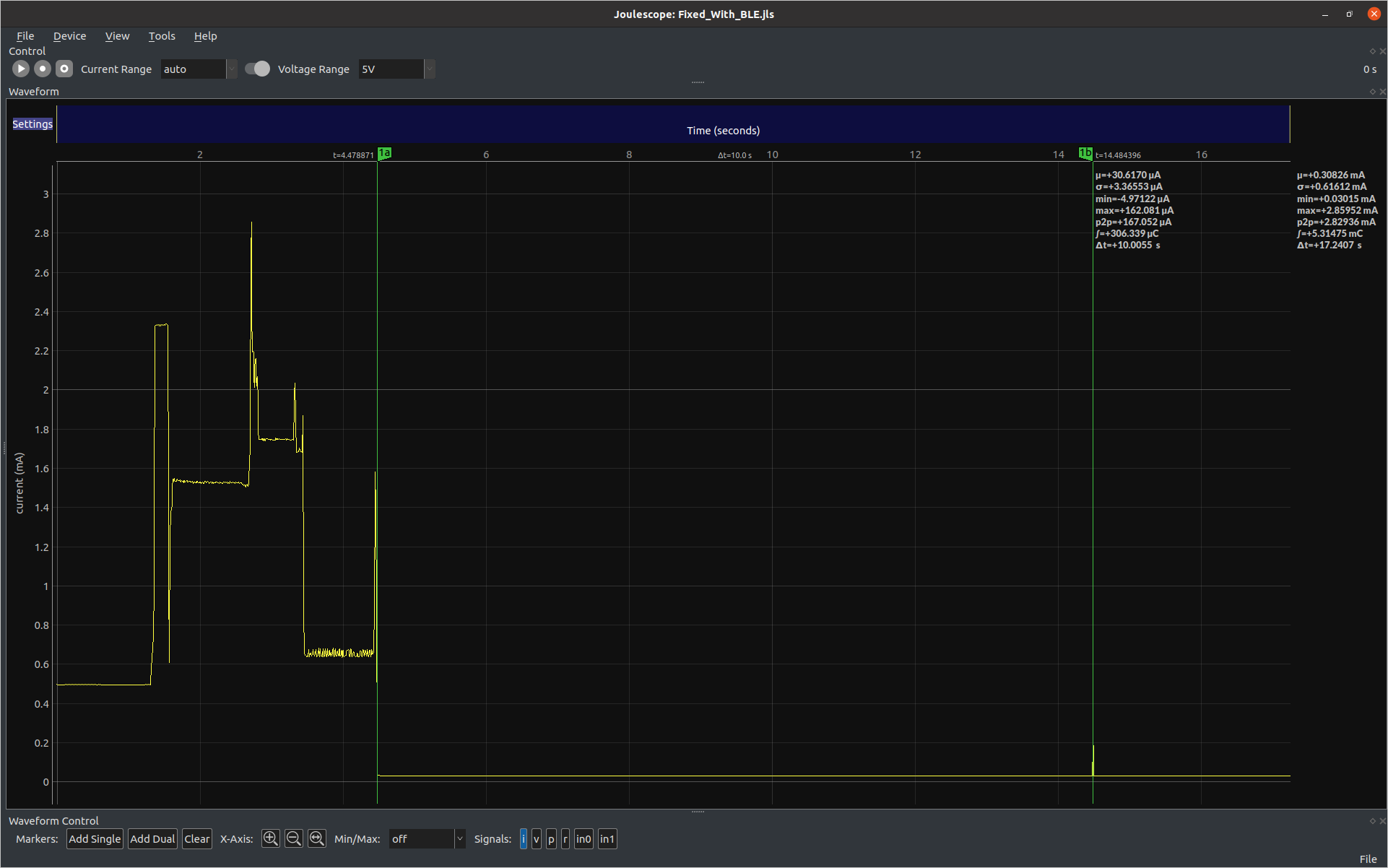Enable the voltage signal with v icon
This screenshot has width=1388, height=868.
(x=537, y=839)
